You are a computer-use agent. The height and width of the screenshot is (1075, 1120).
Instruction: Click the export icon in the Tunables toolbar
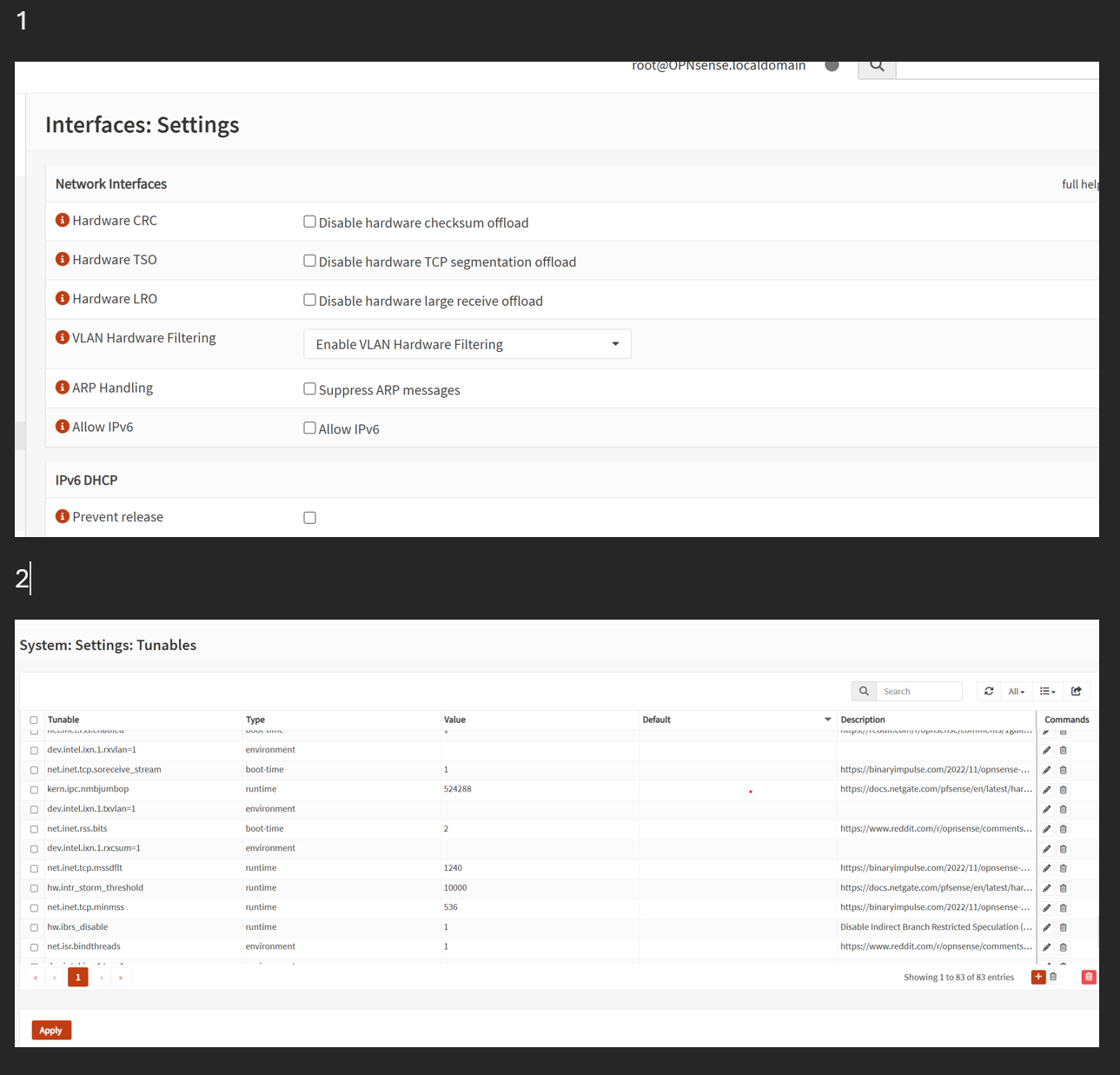(1077, 691)
